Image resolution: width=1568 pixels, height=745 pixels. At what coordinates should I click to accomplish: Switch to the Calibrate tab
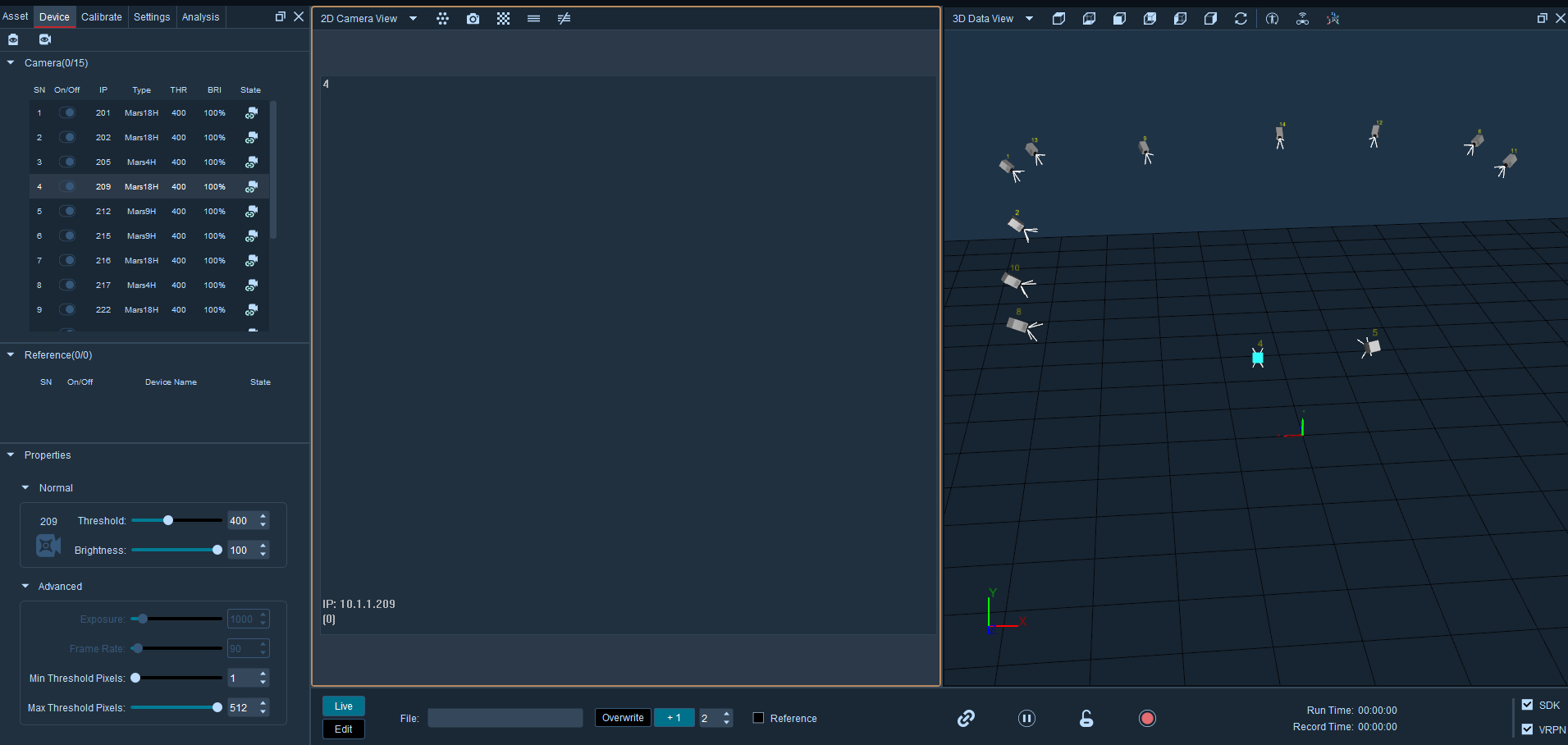pyautogui.click(x=102, y=16)
